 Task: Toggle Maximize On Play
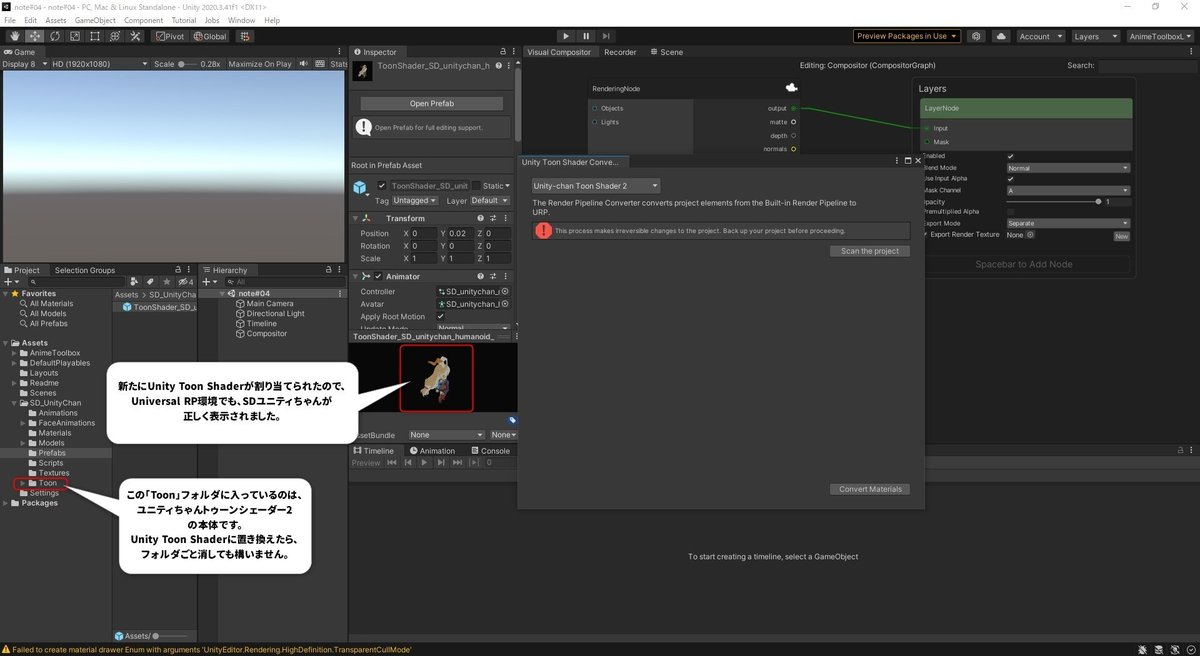(x=260, y=64)
